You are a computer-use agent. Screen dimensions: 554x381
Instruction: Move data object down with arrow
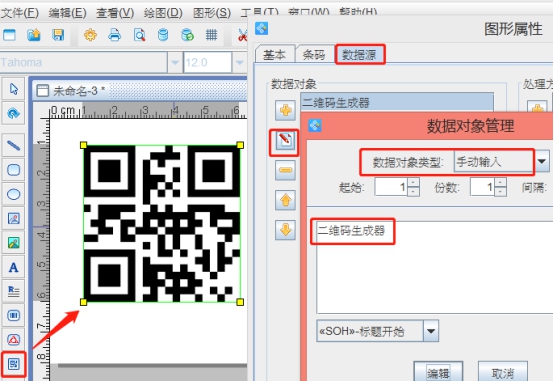point(285,230)
